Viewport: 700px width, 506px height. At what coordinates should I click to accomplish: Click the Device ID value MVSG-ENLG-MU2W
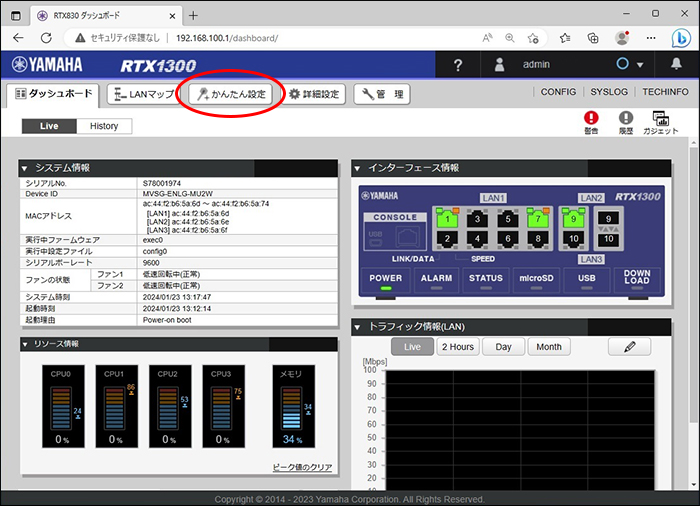tap(178, 194)
